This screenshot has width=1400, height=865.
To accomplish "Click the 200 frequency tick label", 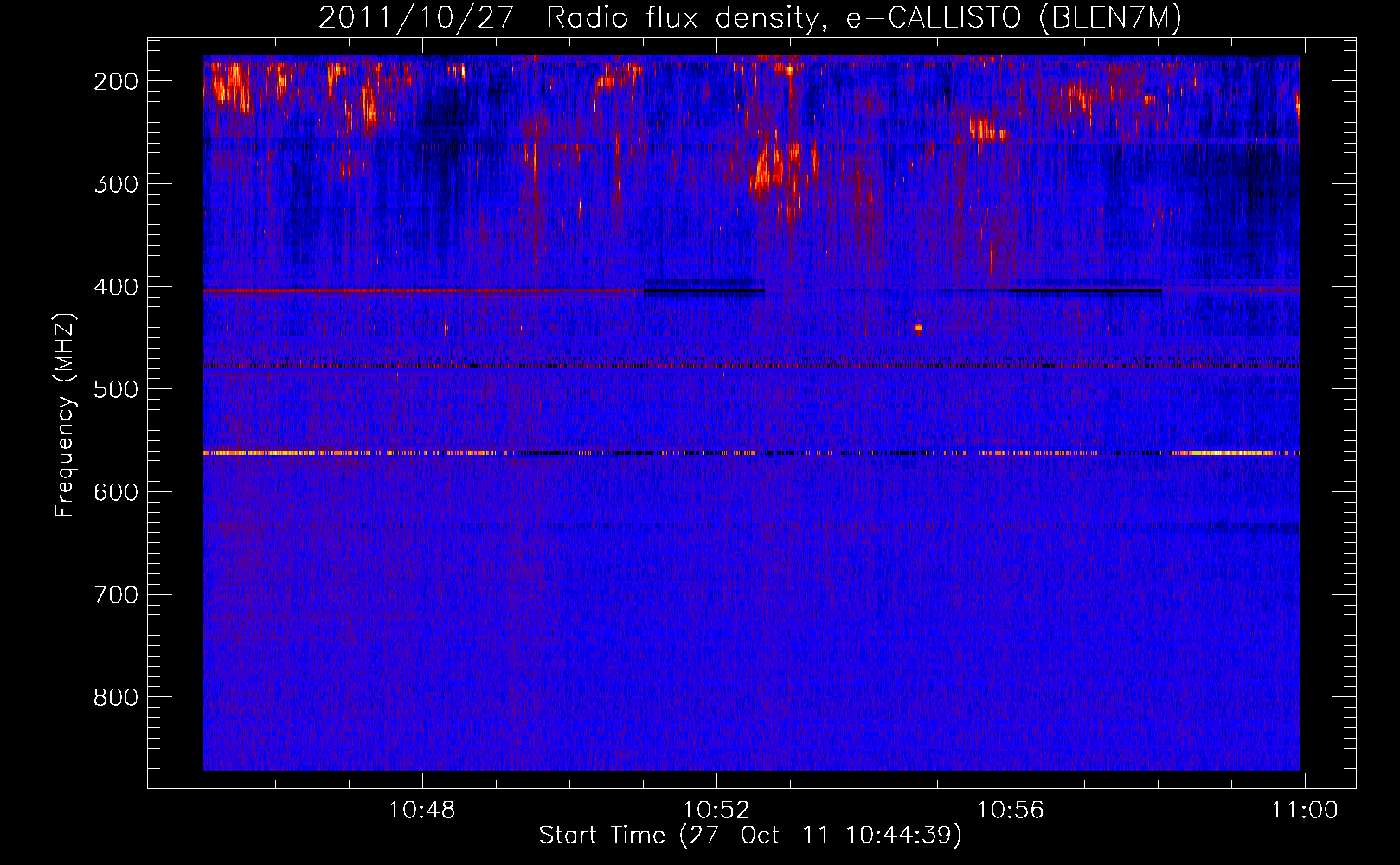I will click(116, 81).
